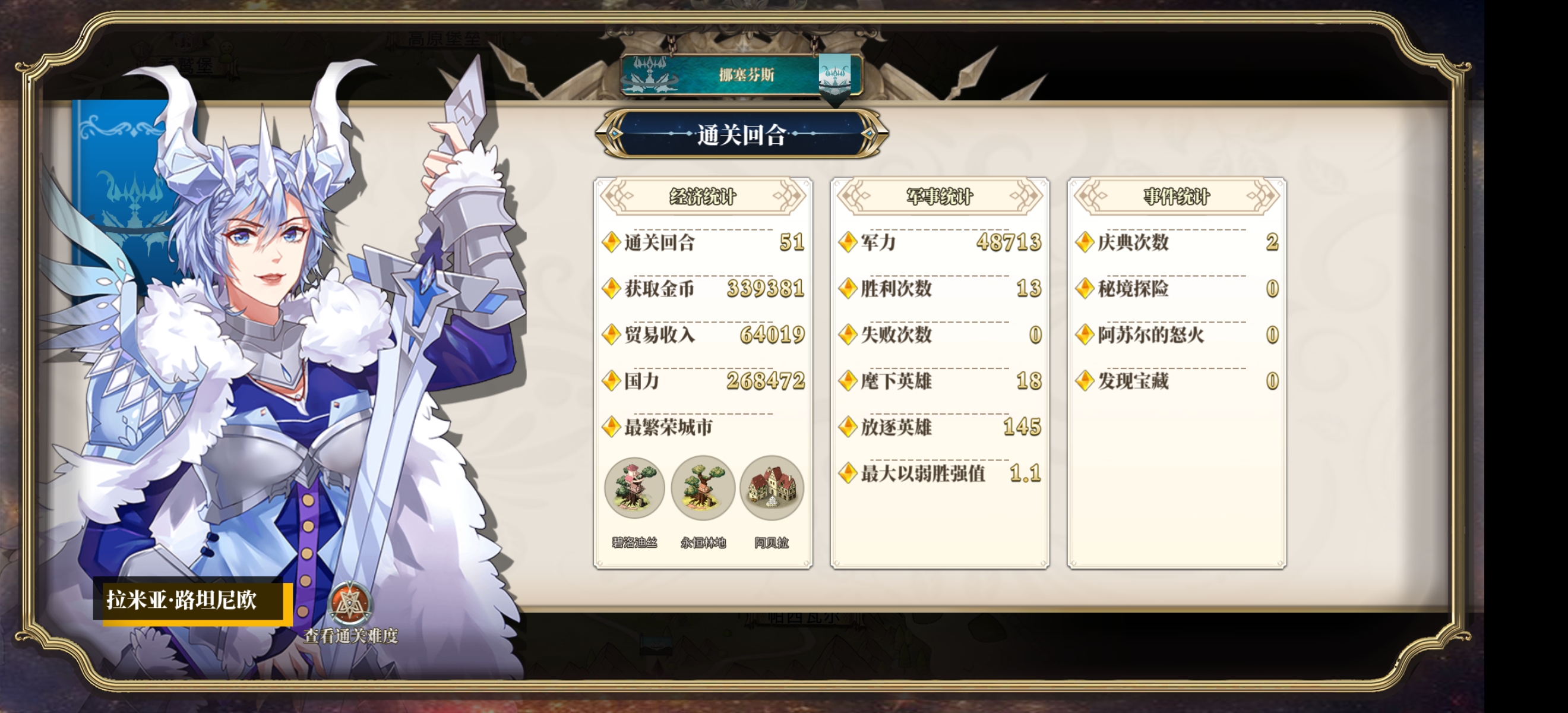Click the diamond icon beside 庆典次数
The height and width of the screenshot is (713, 1568).
1084,242
